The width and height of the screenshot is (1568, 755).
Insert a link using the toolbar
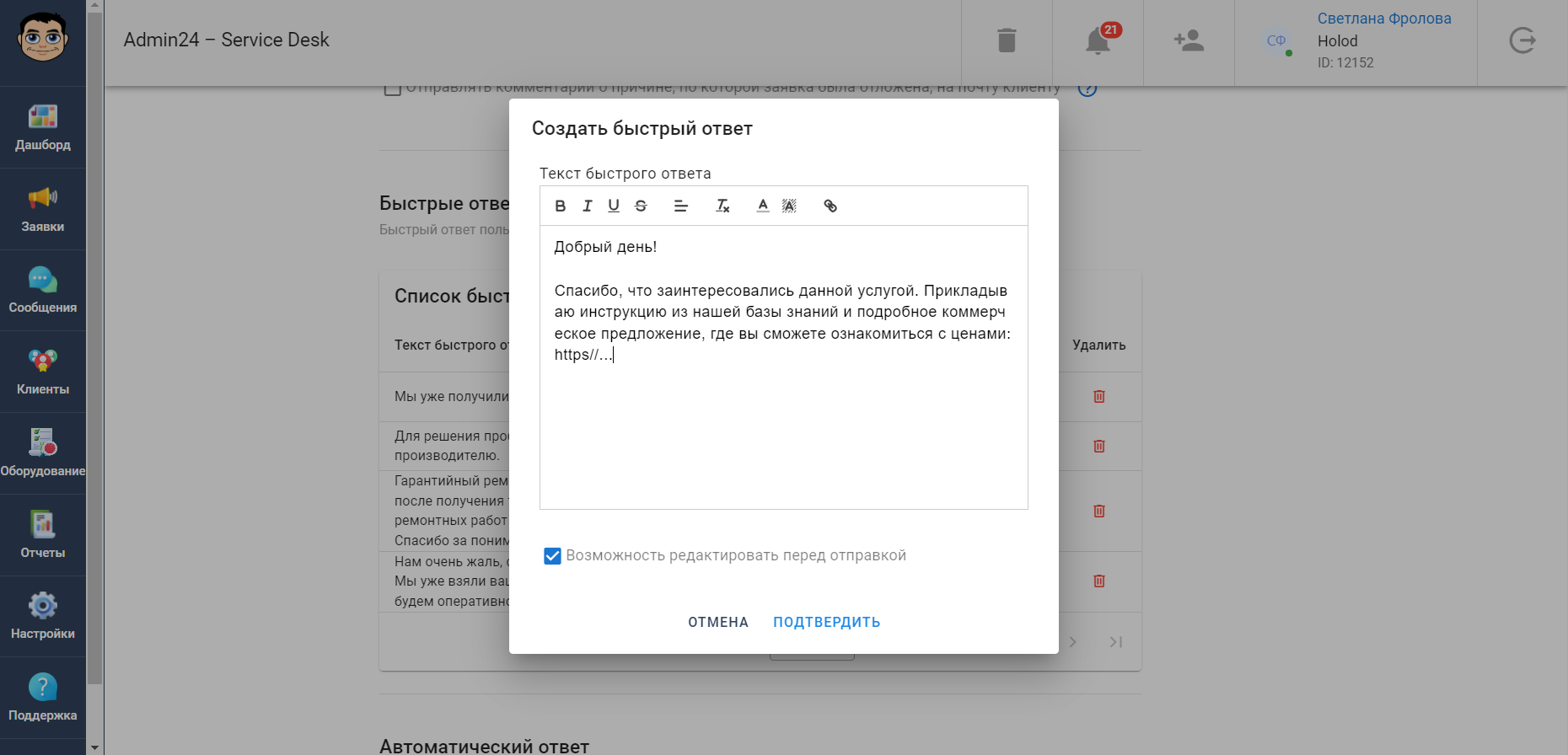coord(830,206)
